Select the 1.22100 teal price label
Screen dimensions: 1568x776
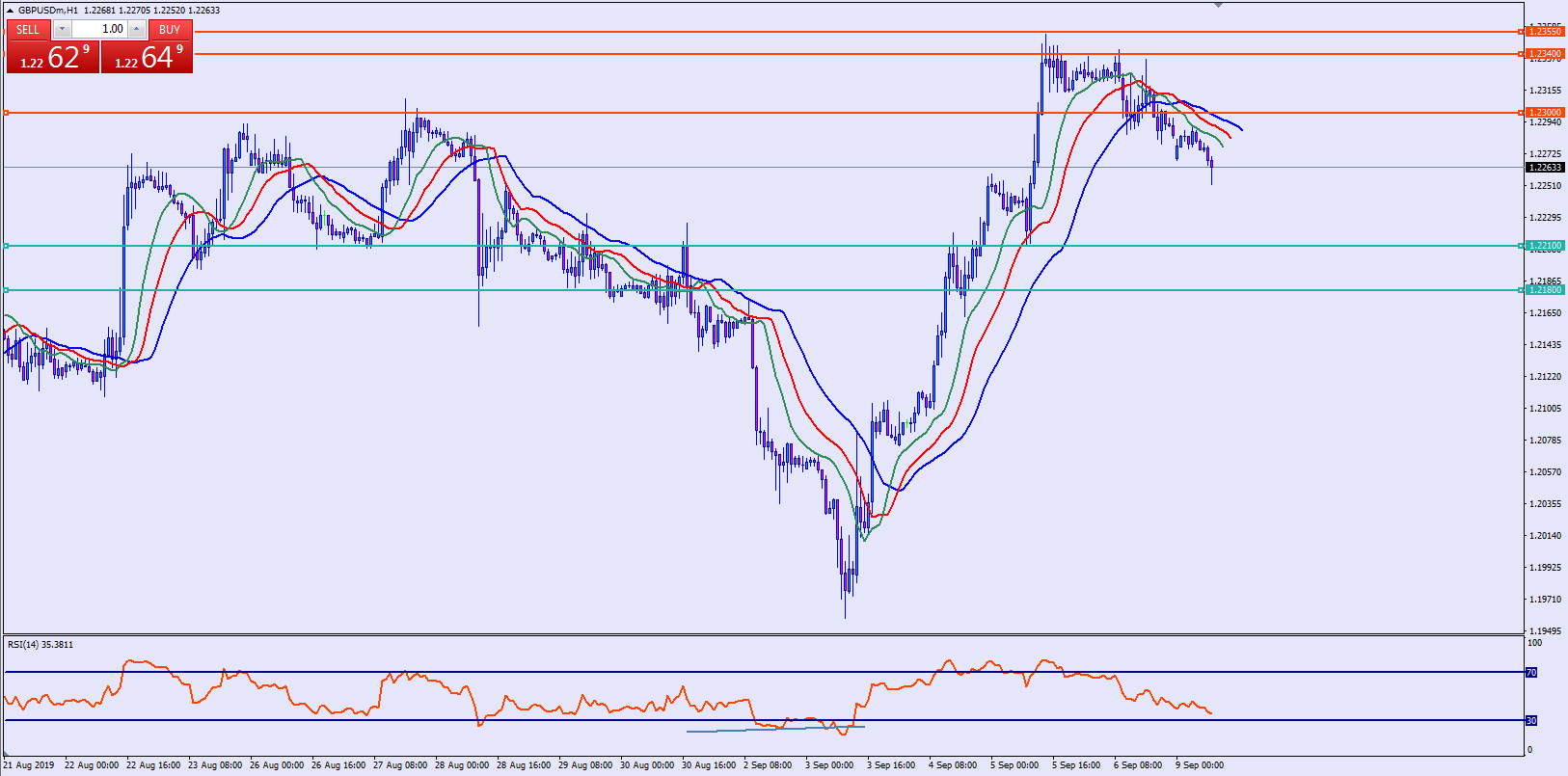point(1545,246)
